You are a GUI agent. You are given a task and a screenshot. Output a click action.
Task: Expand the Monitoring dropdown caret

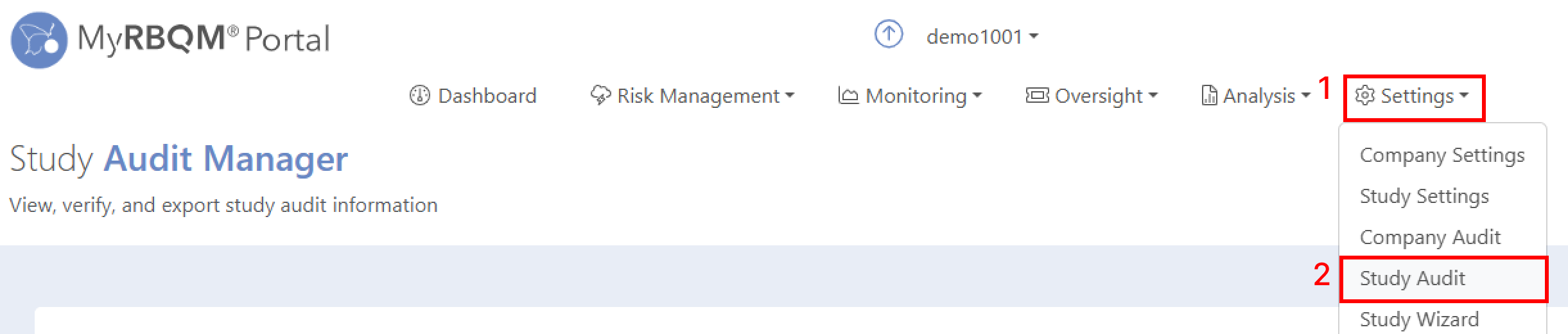point(977,96)
